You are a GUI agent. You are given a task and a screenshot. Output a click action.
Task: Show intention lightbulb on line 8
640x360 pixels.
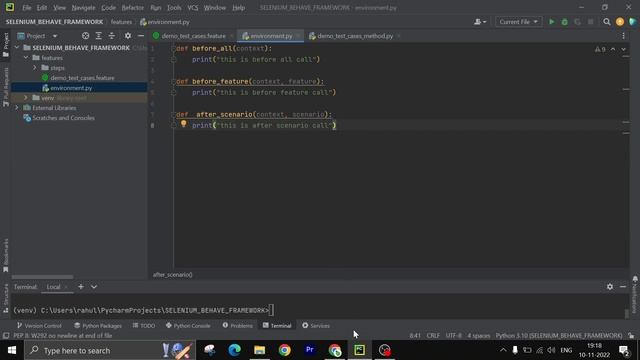pyautogui.click(x=184, y=124)
